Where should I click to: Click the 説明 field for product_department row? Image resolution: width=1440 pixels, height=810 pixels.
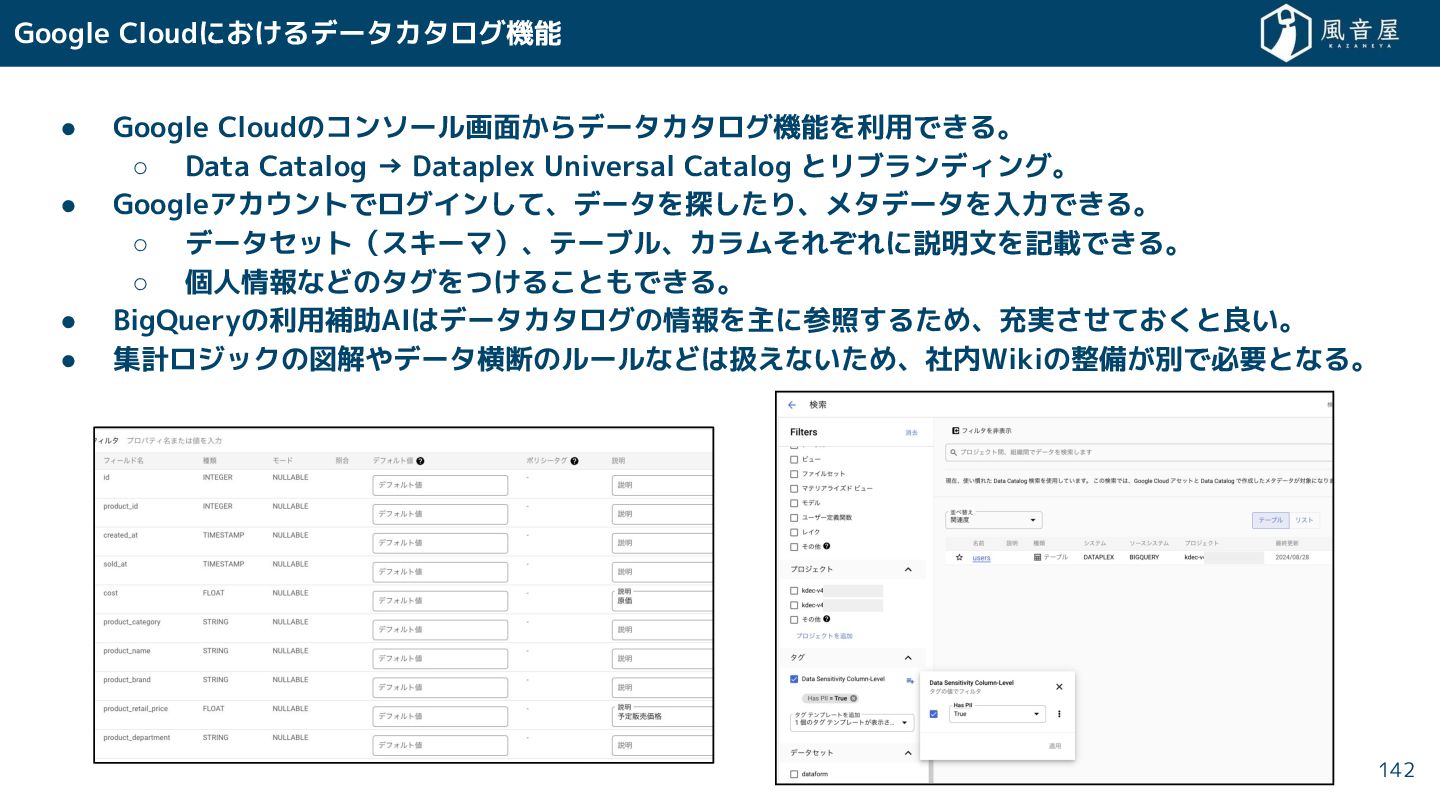tap(662, 746)
